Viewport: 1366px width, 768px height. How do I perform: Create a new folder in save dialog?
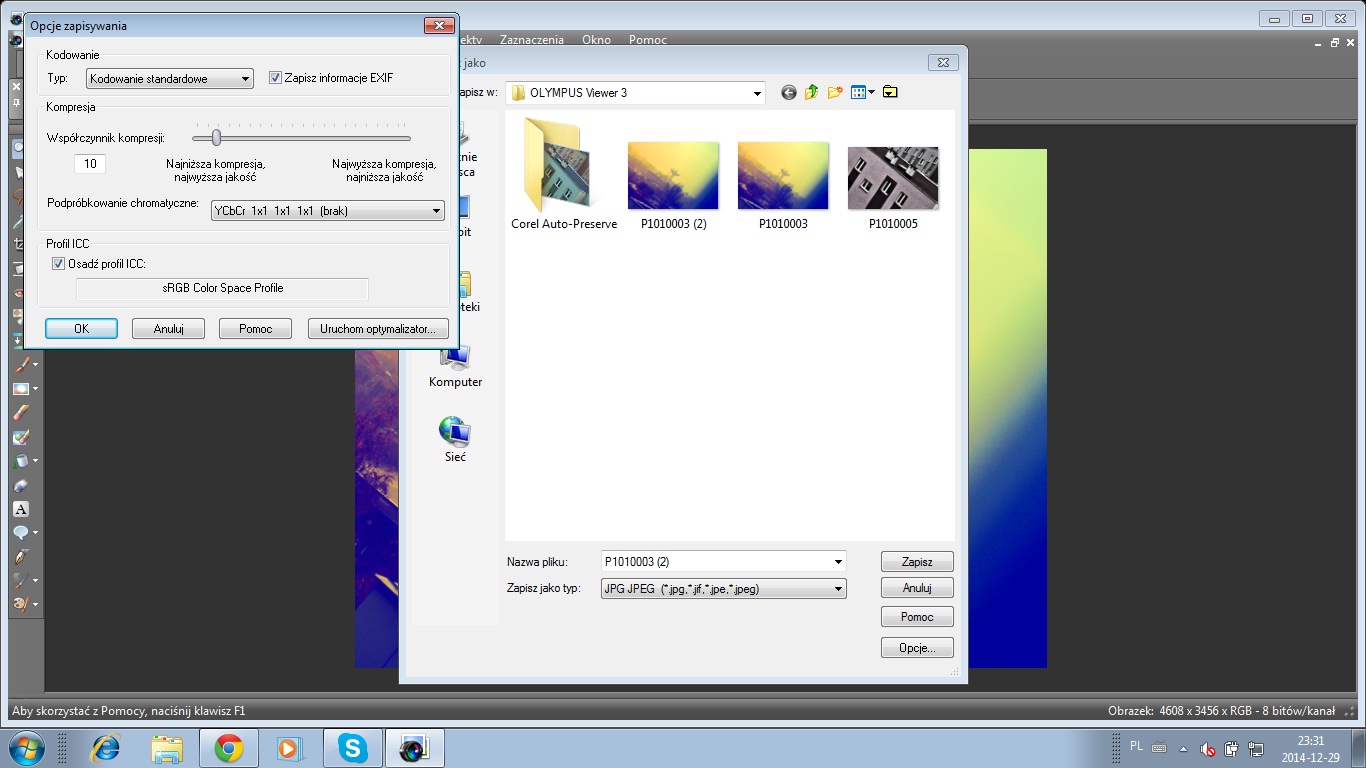tap(835, 92)
